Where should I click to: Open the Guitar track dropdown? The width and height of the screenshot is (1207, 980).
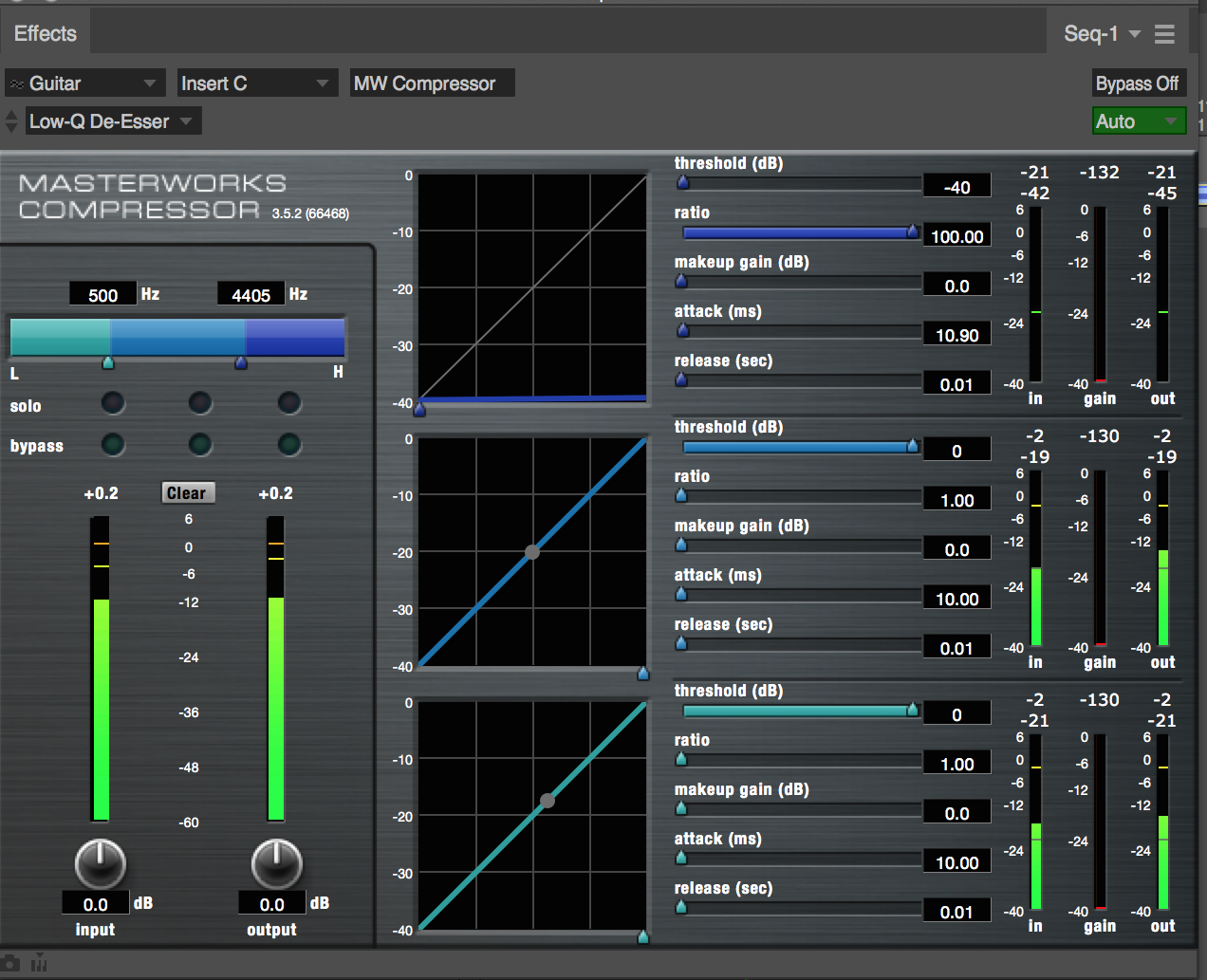(x=84, y=83)
